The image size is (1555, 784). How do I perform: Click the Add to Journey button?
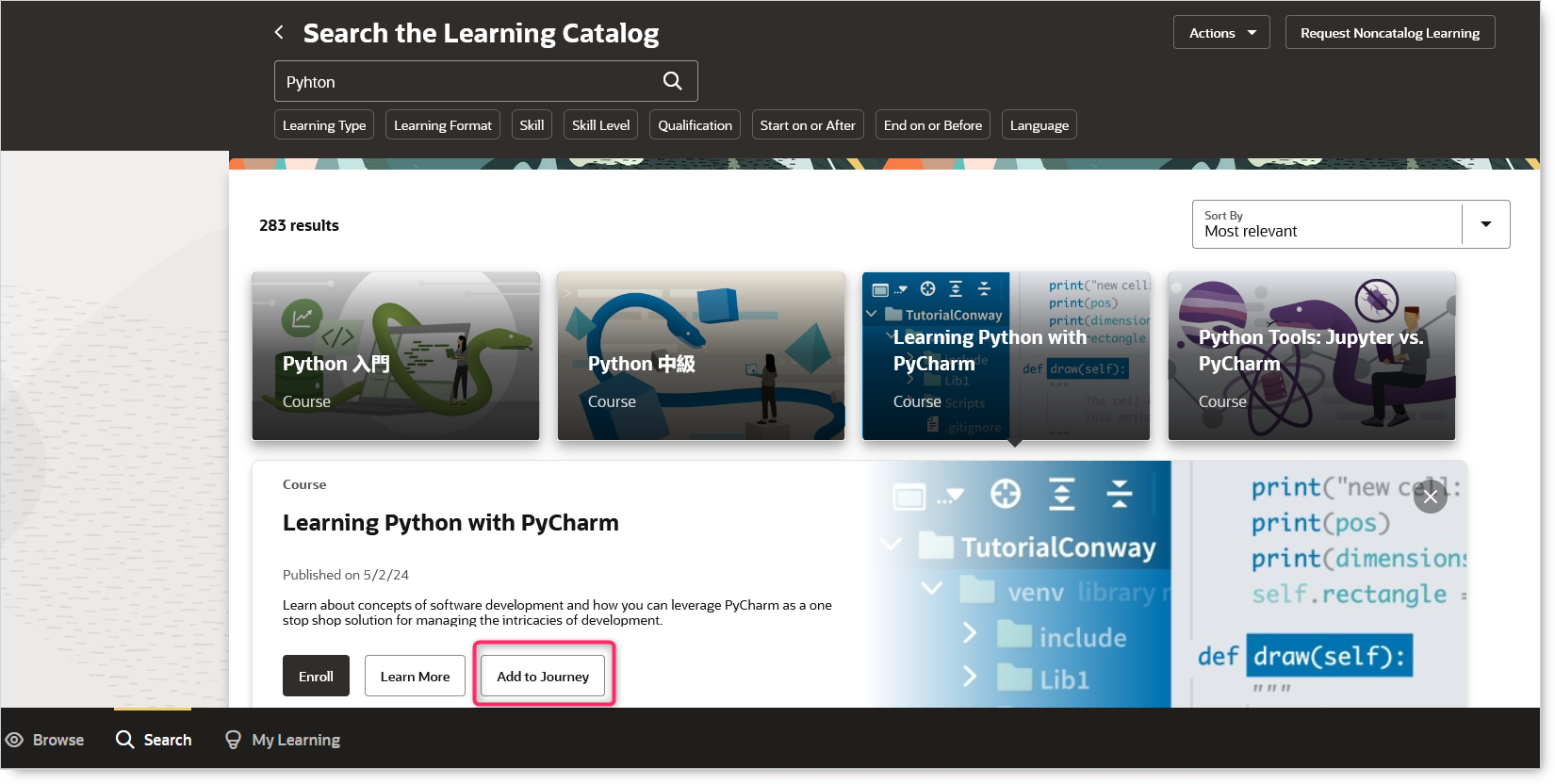[x=543, y=676]
